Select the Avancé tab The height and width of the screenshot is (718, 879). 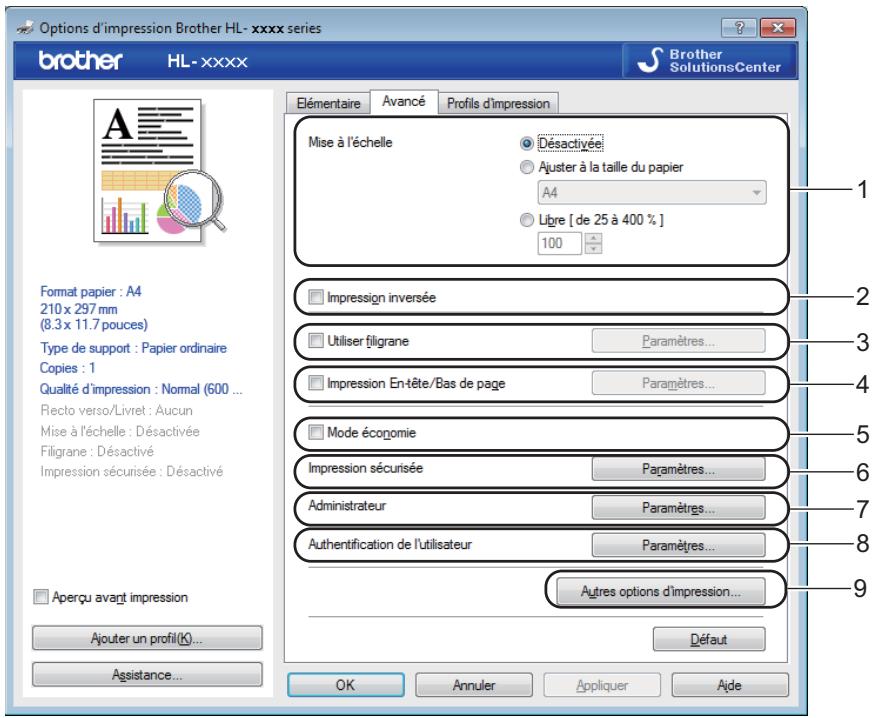(x=404, y=101)
